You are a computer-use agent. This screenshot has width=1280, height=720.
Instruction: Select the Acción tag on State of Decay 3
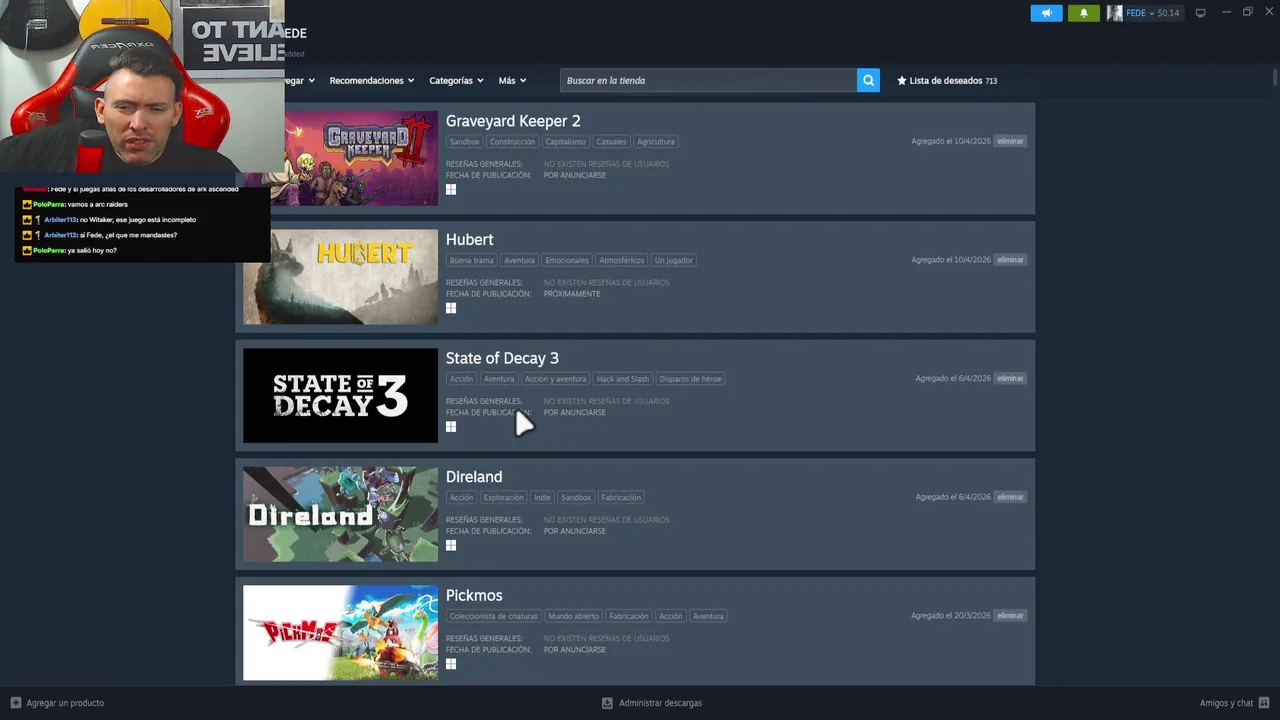tap(461, 379)
